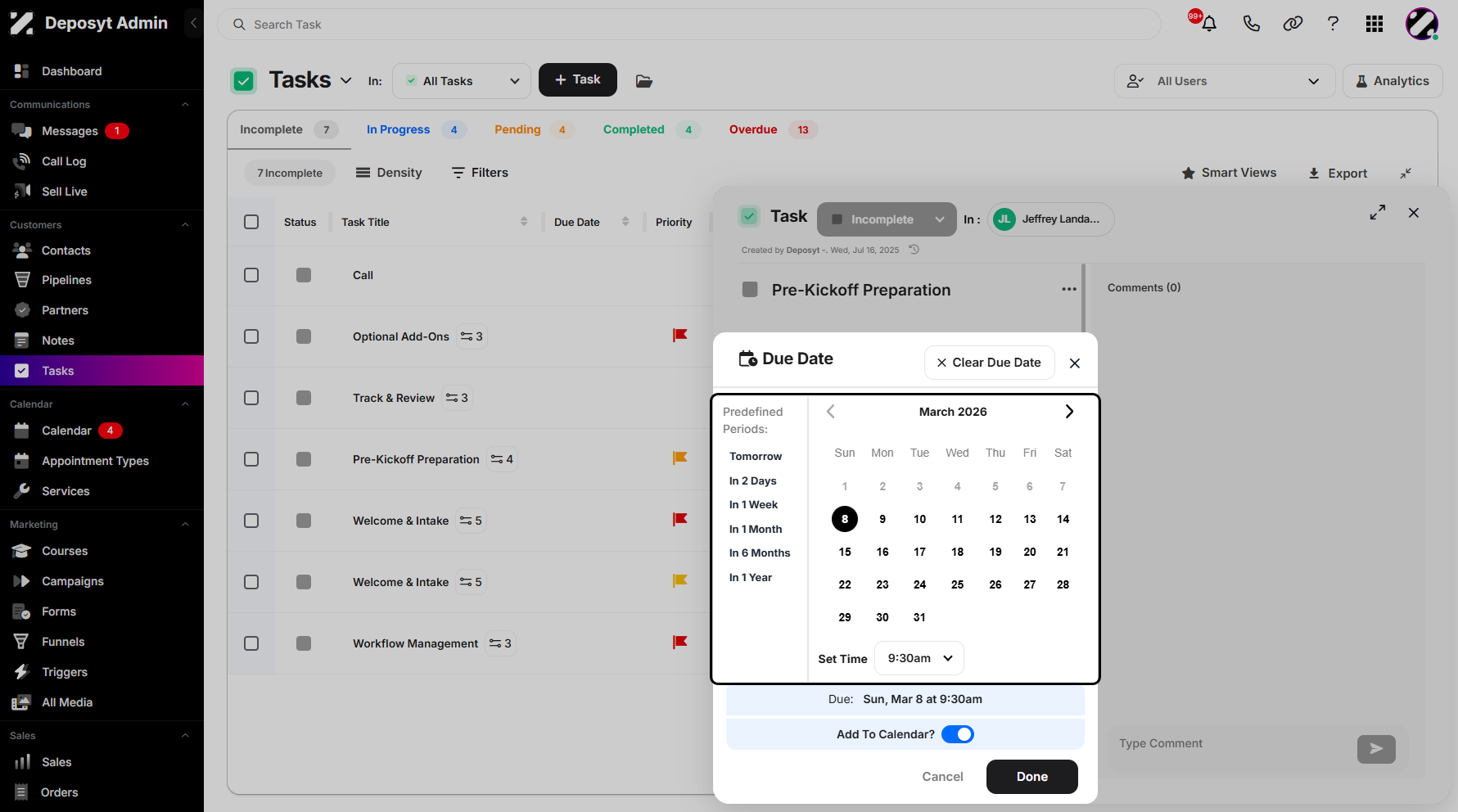Click Cancel in the Due Date popup
This screenshot has width=1458, height=812.
click(x=942, y=777)
